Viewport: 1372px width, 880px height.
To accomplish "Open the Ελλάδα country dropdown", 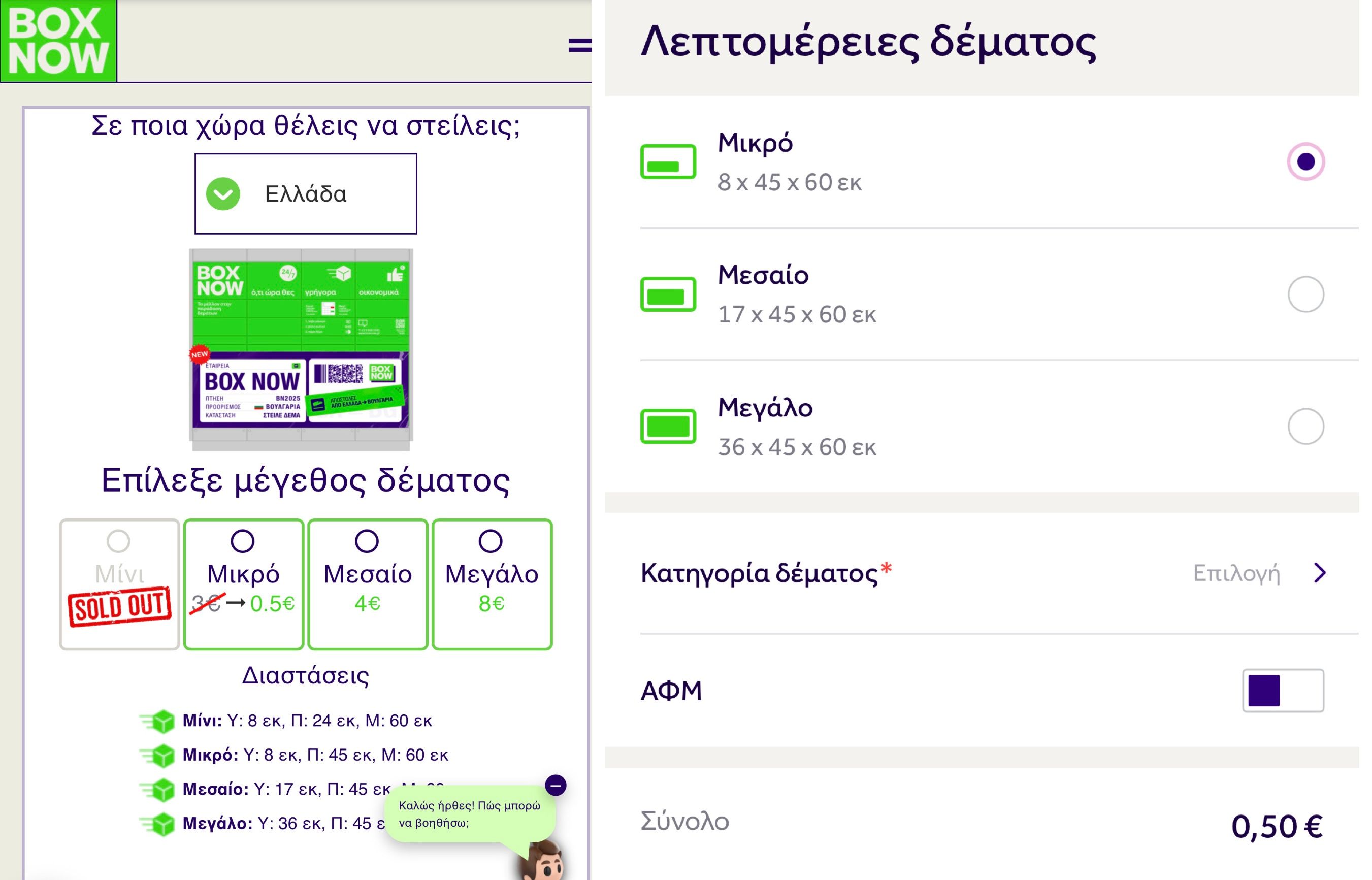I will tap(306, 193).
